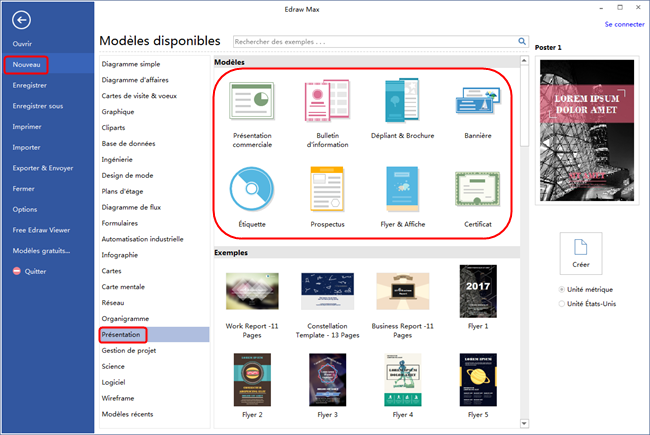Select Carte mentale category

tap(123, 287)
